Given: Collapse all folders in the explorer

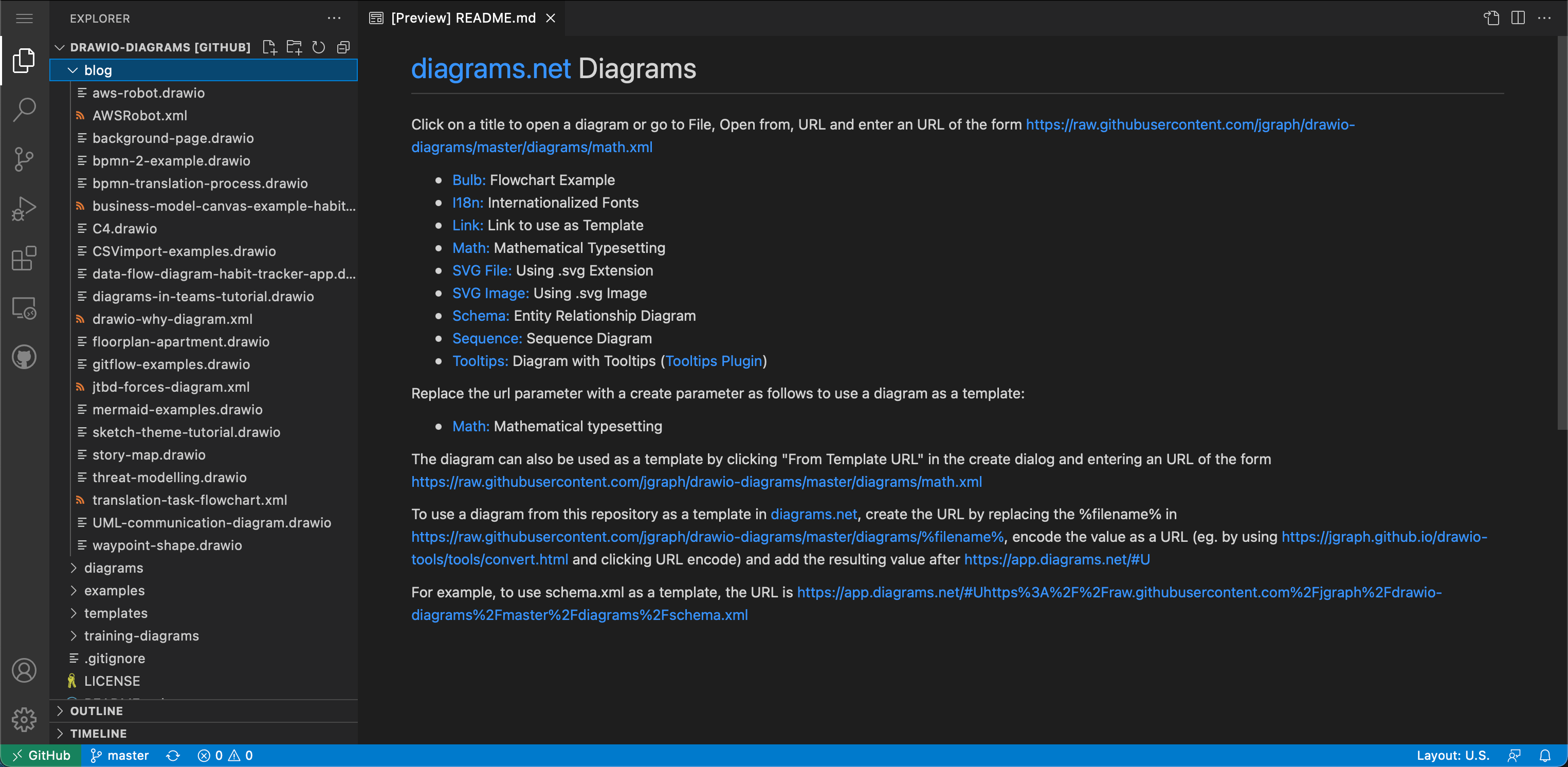Looking at the screenshot, I should point(343,47).
